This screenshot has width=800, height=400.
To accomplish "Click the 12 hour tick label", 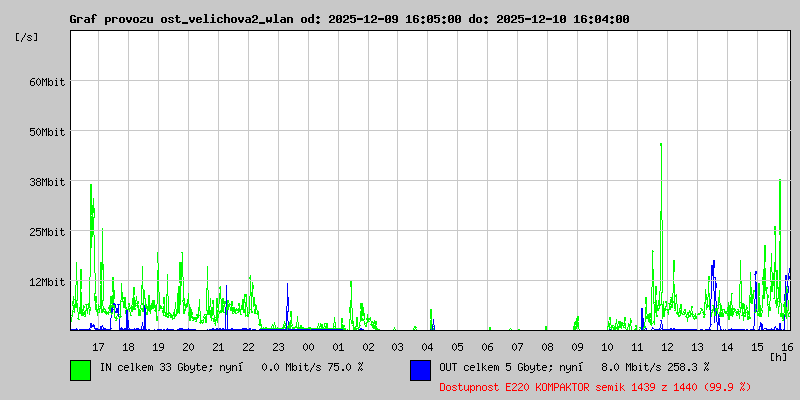I will coord(667,347).
